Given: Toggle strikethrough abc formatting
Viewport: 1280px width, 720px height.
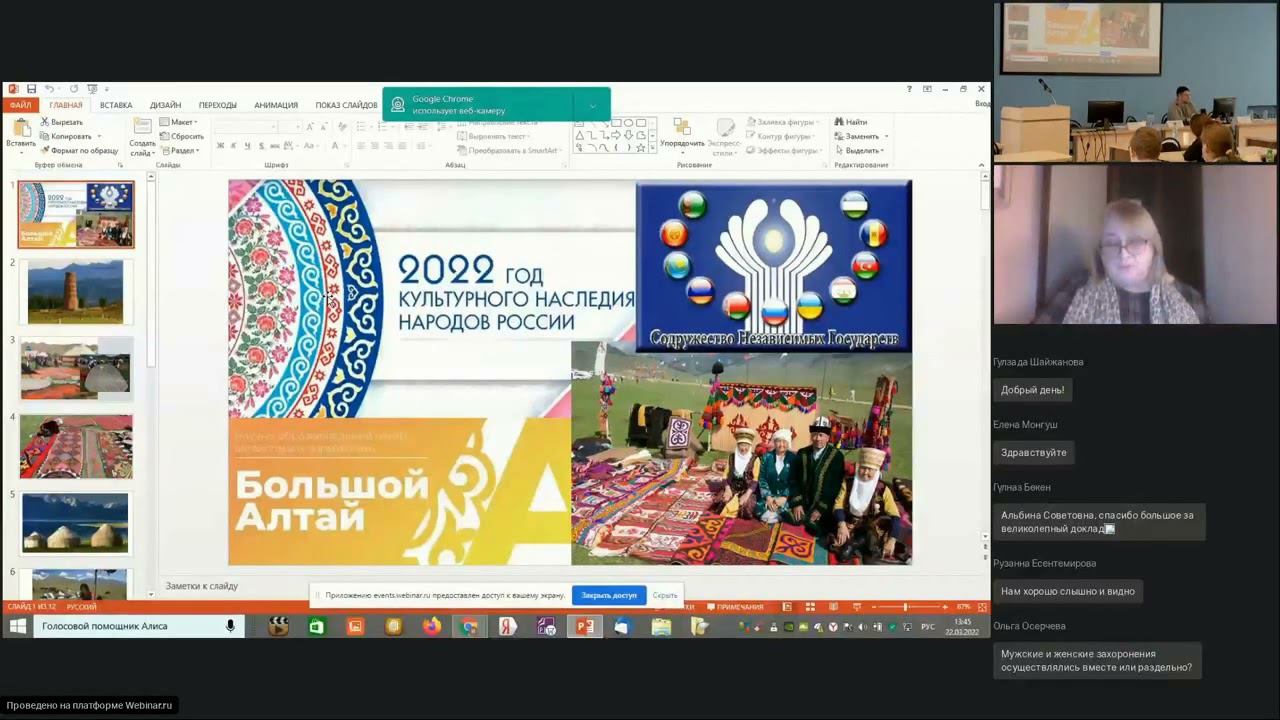Looking at the screenshot, I should [274, 146].
